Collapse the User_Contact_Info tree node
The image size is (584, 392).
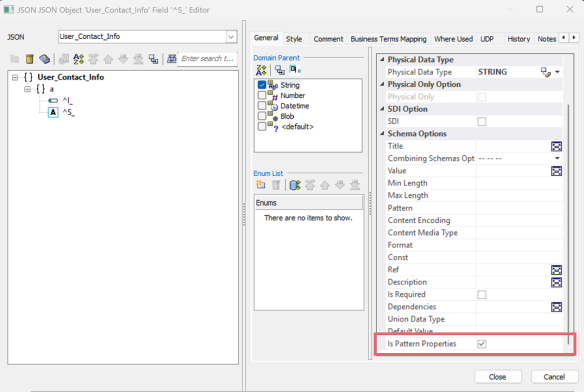[x=15, y=78]
